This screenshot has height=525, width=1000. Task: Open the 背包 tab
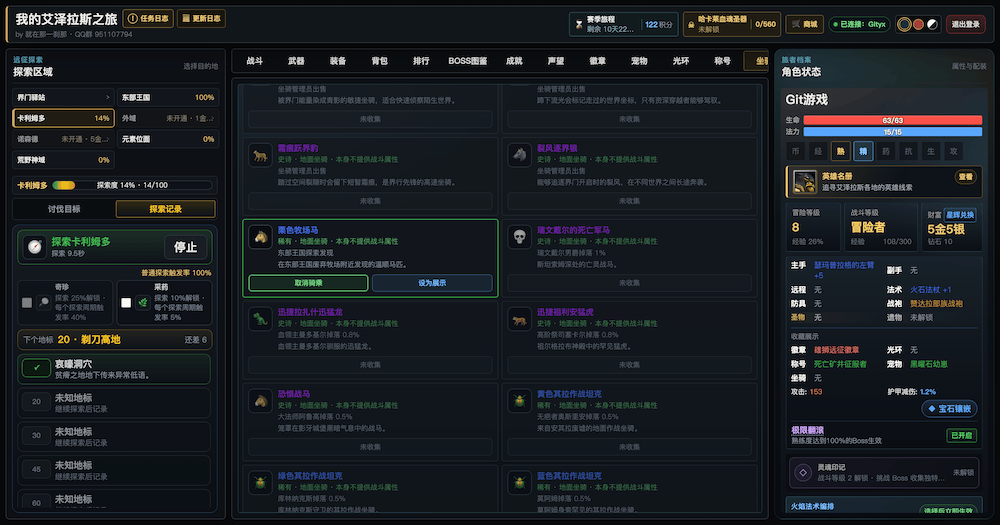click(x=379, y=61)
